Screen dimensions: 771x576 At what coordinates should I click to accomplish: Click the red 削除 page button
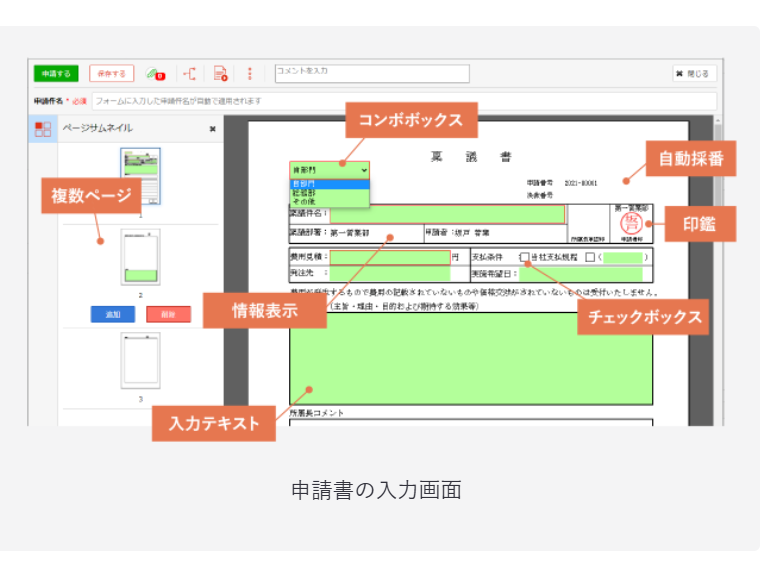point(167,314)
